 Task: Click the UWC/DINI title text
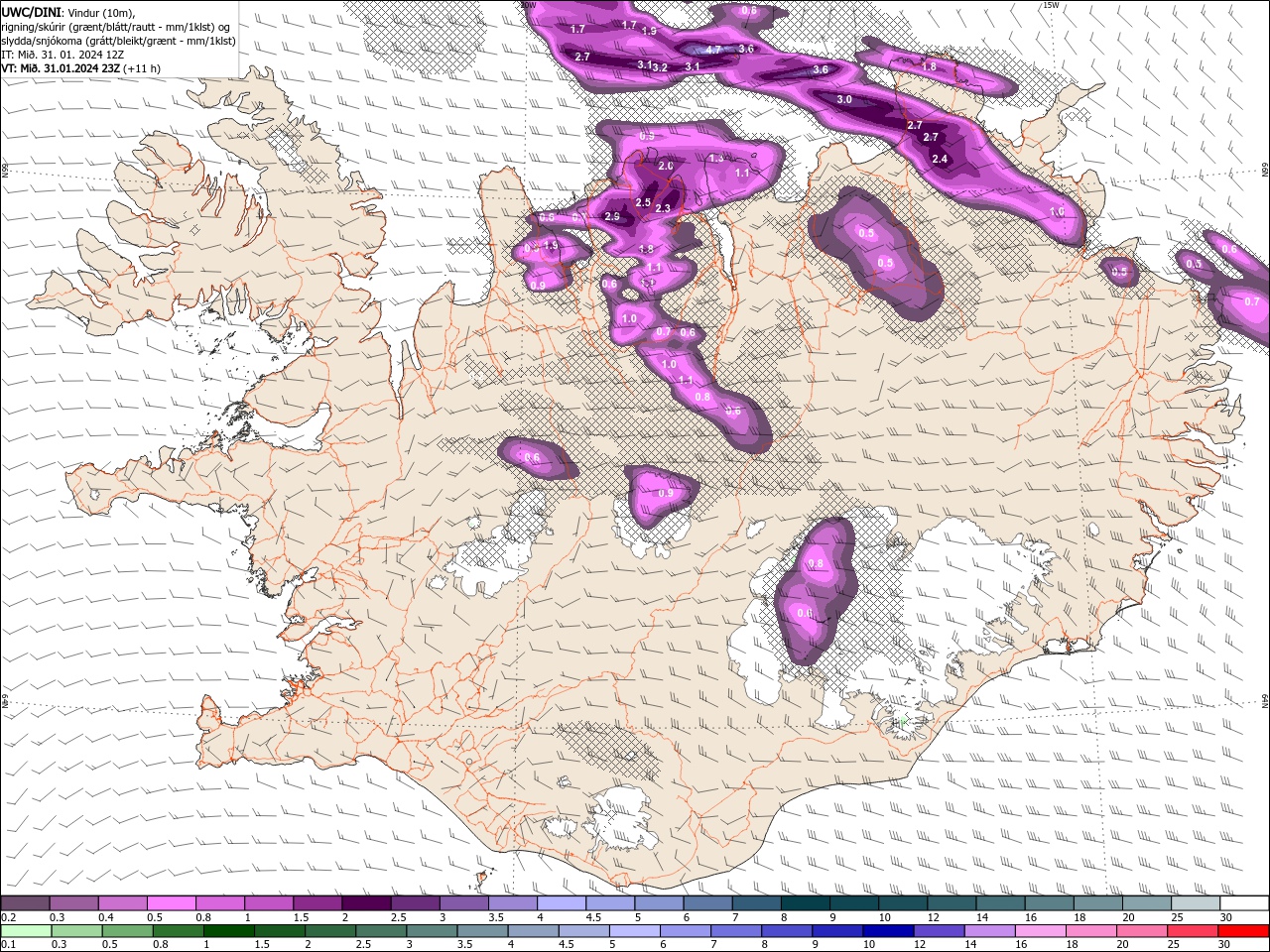[30, 12]
